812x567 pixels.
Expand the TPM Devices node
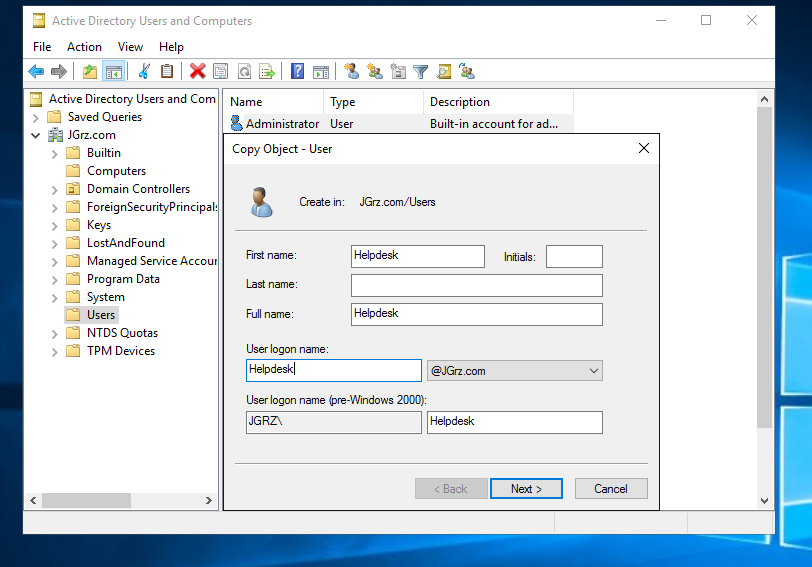pyautogui.click(x=54, y=352)
